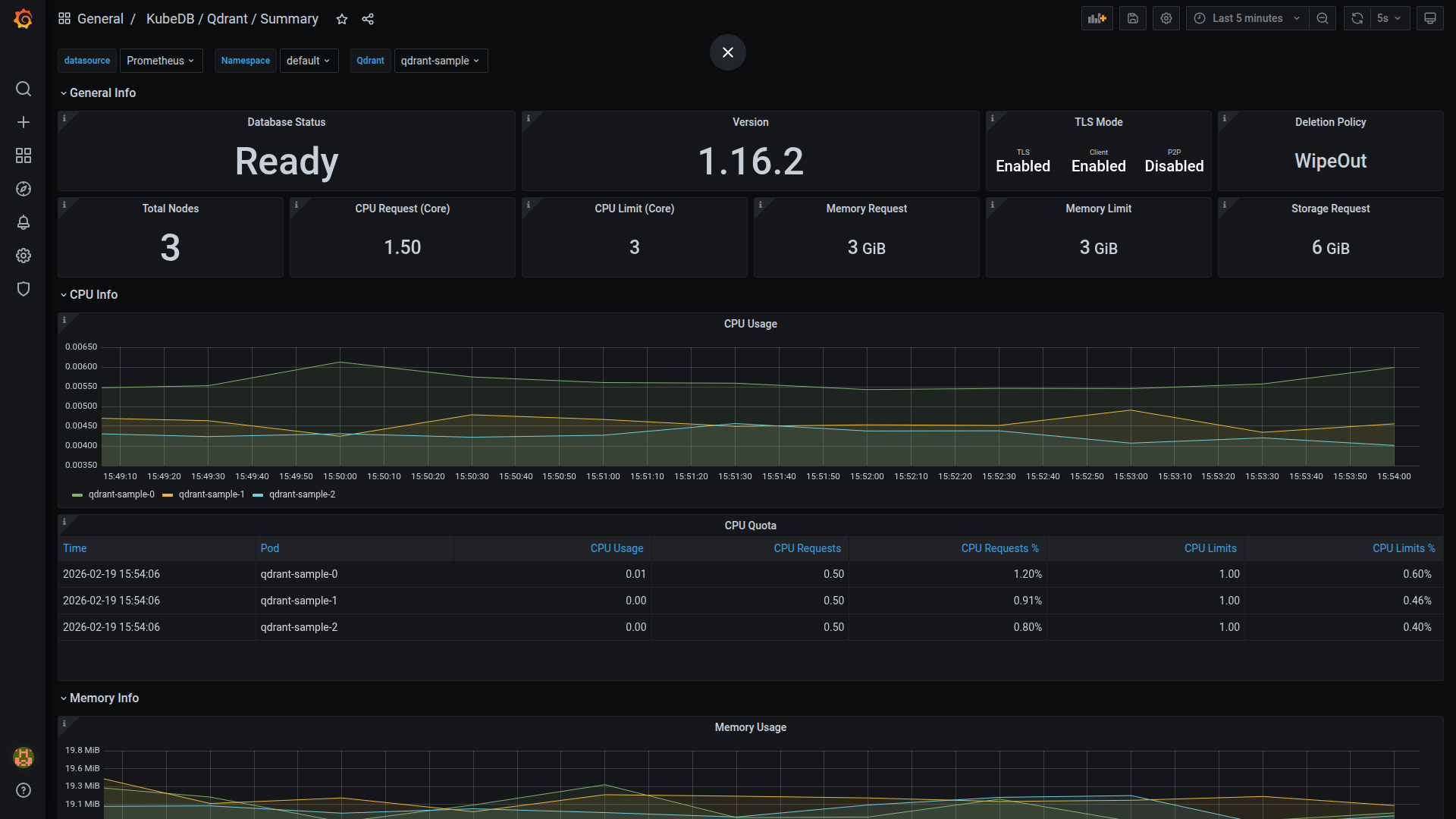
Task: Open the Memory Usage panel title menu
Action: click(x=750, y=727)
